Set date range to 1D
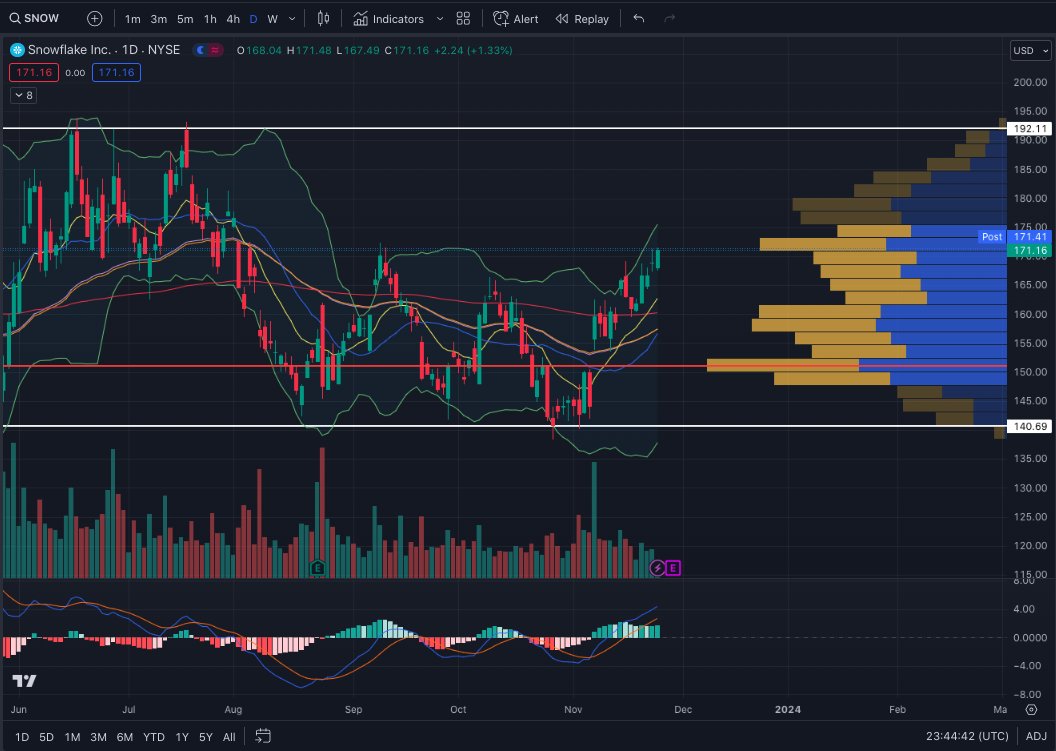1056x751 pixels. (22, 737)
